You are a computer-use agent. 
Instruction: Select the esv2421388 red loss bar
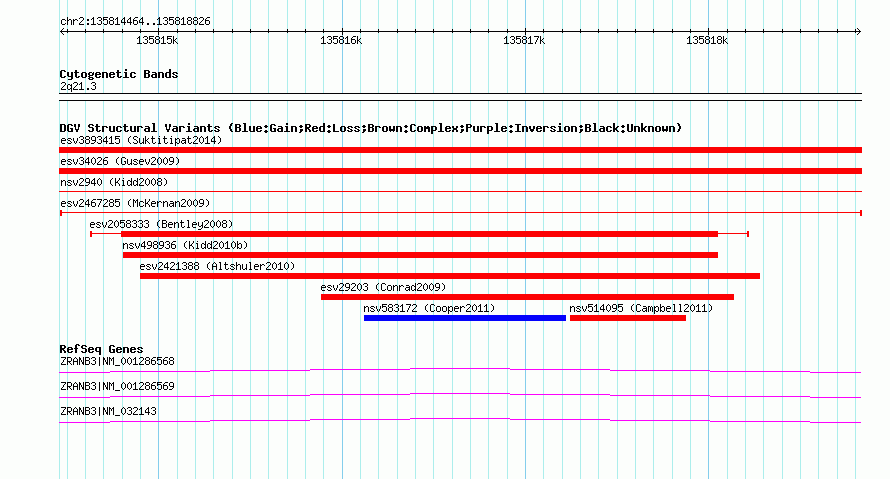point(450,276)
